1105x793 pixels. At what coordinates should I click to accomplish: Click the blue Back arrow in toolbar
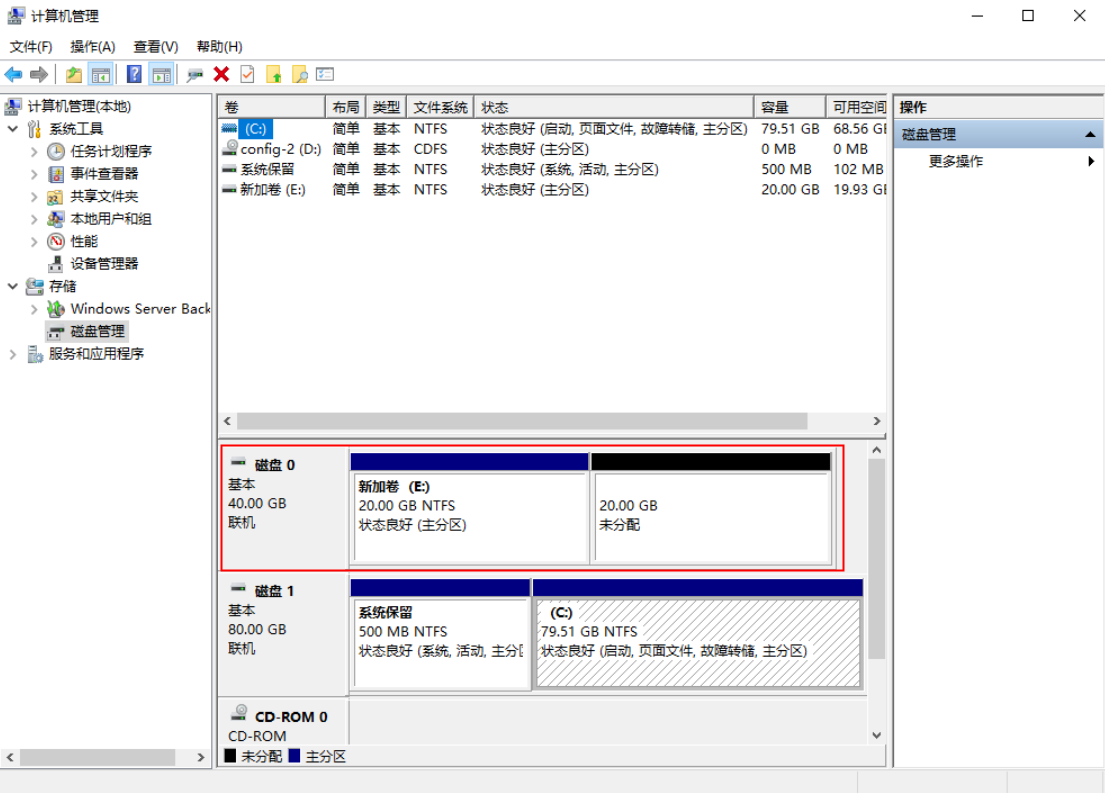[14, 74]
